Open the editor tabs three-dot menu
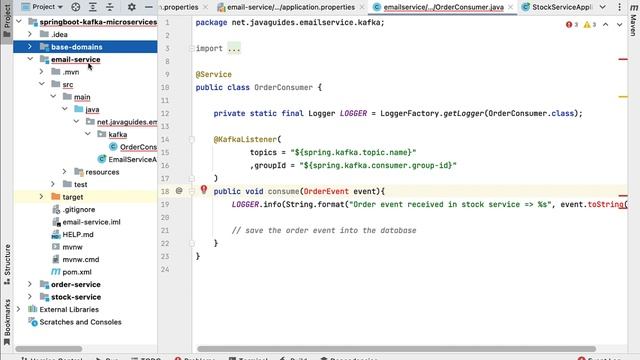 pyautogui.click(x=619, y=7)
